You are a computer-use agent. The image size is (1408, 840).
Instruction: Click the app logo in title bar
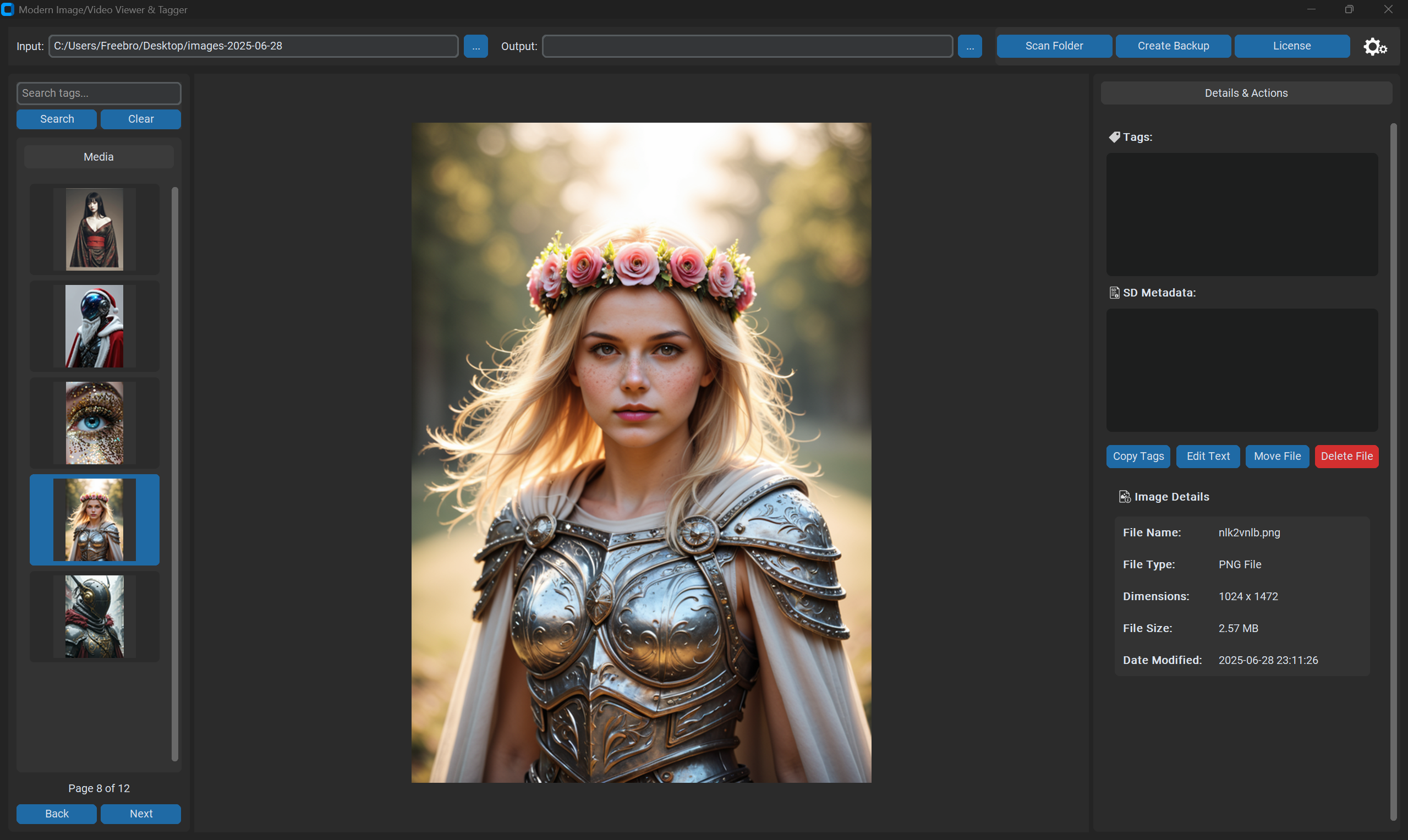7,9
